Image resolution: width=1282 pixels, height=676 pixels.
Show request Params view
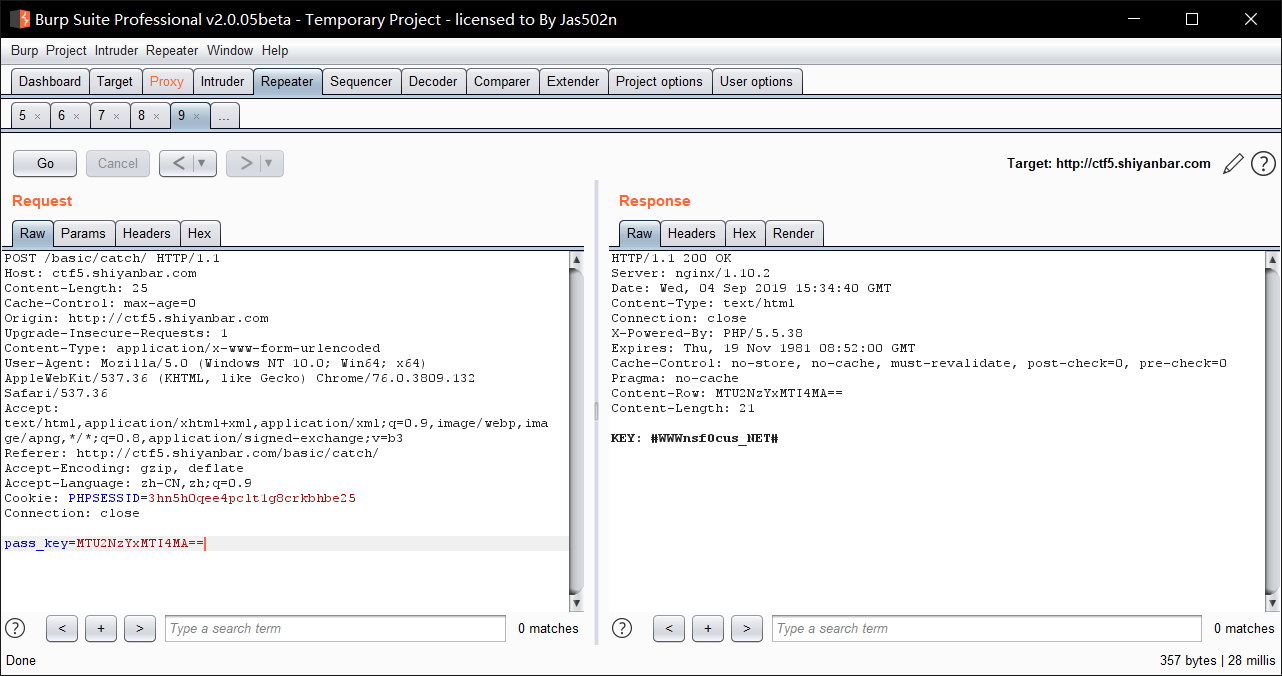[x=83, y=233]
